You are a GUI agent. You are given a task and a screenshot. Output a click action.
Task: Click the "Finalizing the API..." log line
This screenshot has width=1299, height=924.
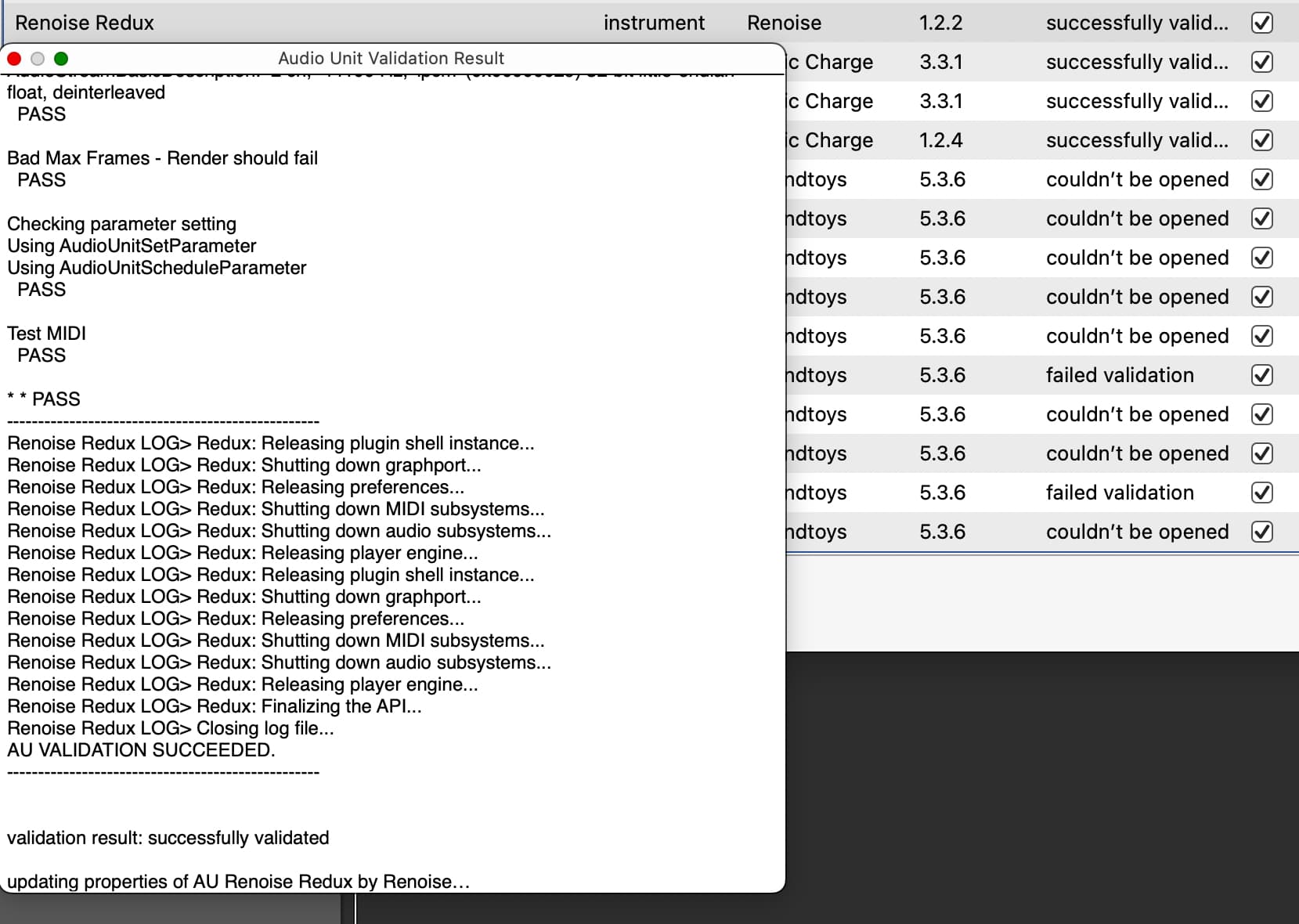[215, 706]
